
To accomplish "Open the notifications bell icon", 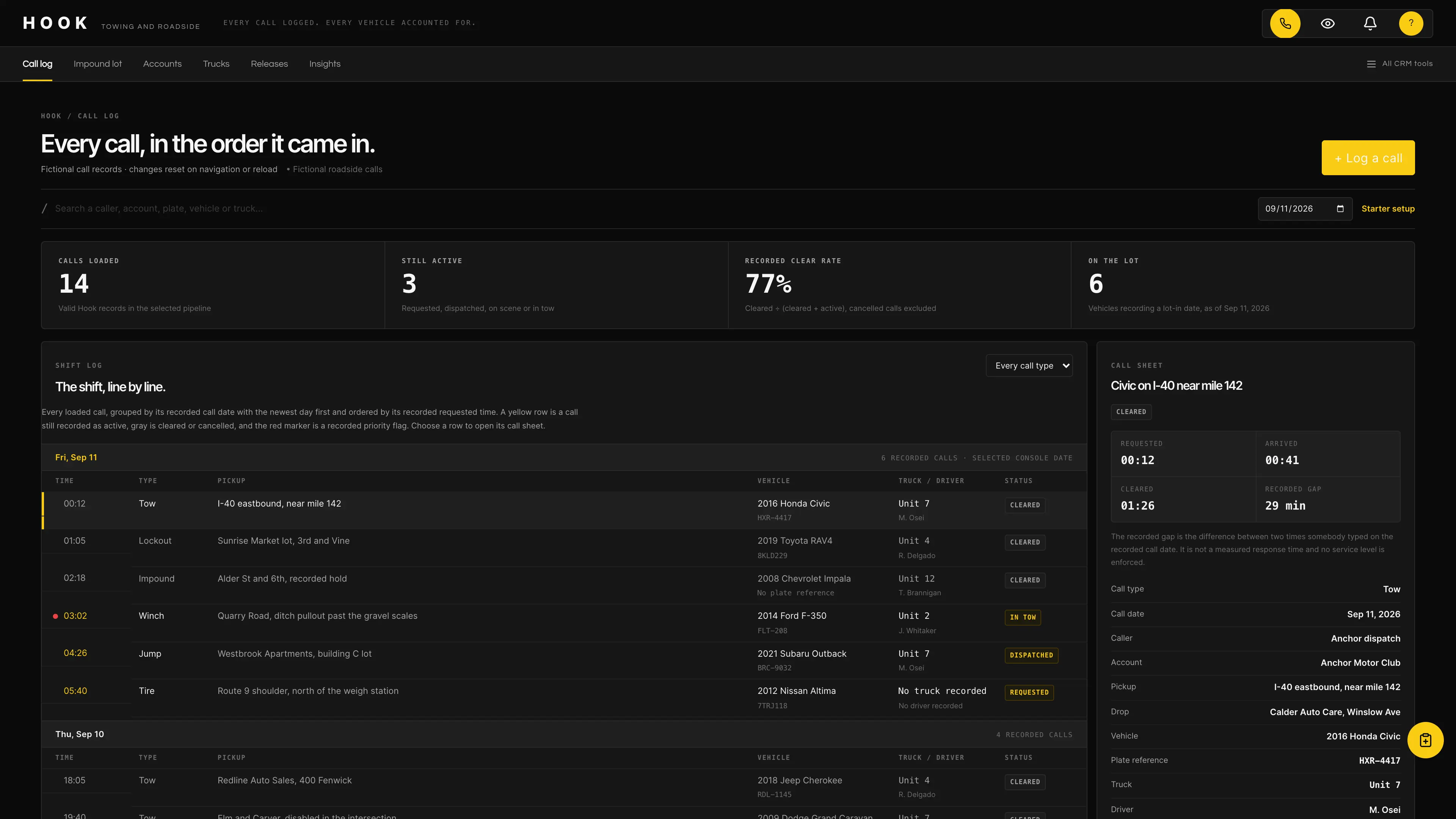I will point(1370,23).
